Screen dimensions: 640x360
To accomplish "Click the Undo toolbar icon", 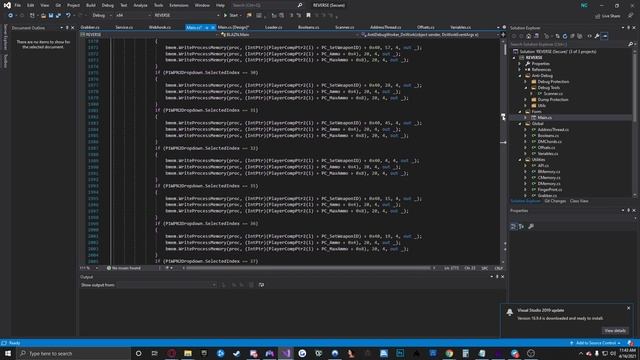I will (68, 16).
